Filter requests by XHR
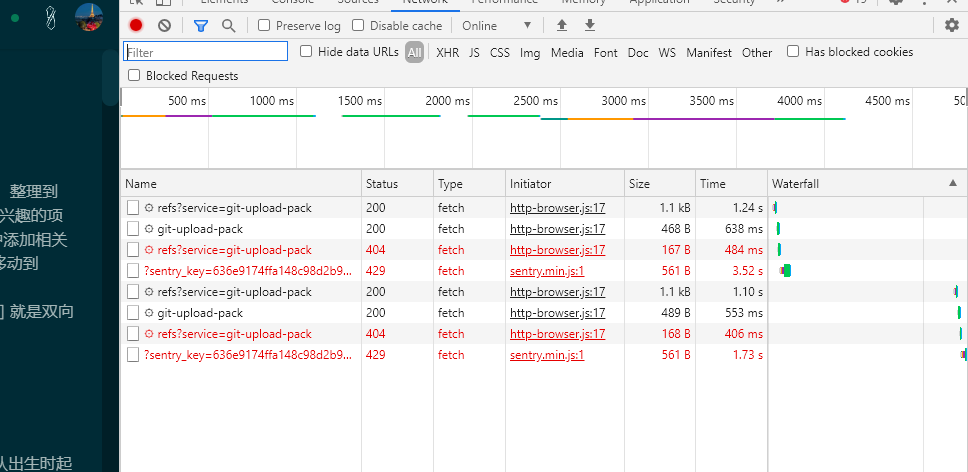Screen dimensions: 968x472 click(448, 52)
